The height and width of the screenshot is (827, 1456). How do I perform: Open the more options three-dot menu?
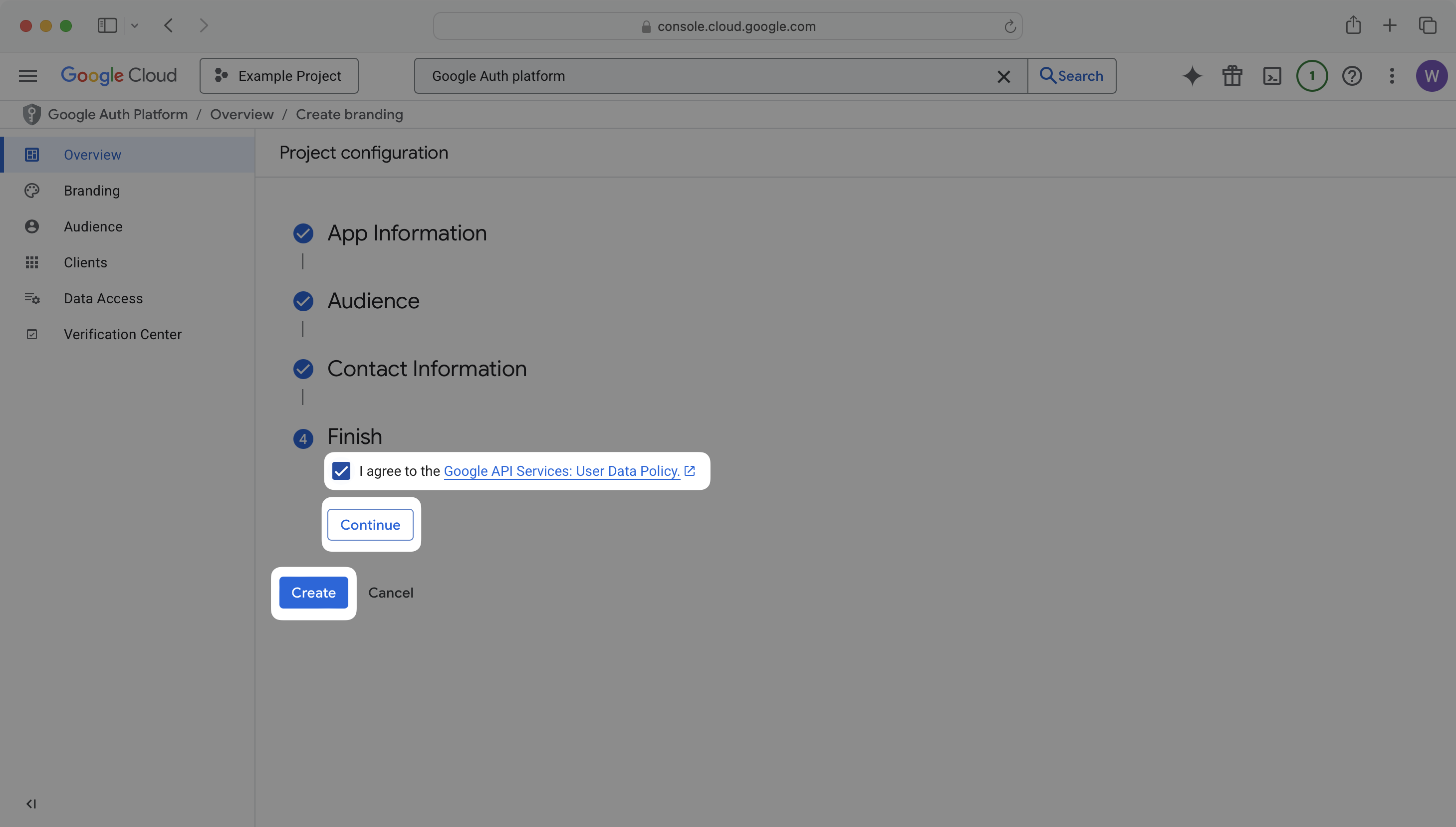[x=1392, y=75]
